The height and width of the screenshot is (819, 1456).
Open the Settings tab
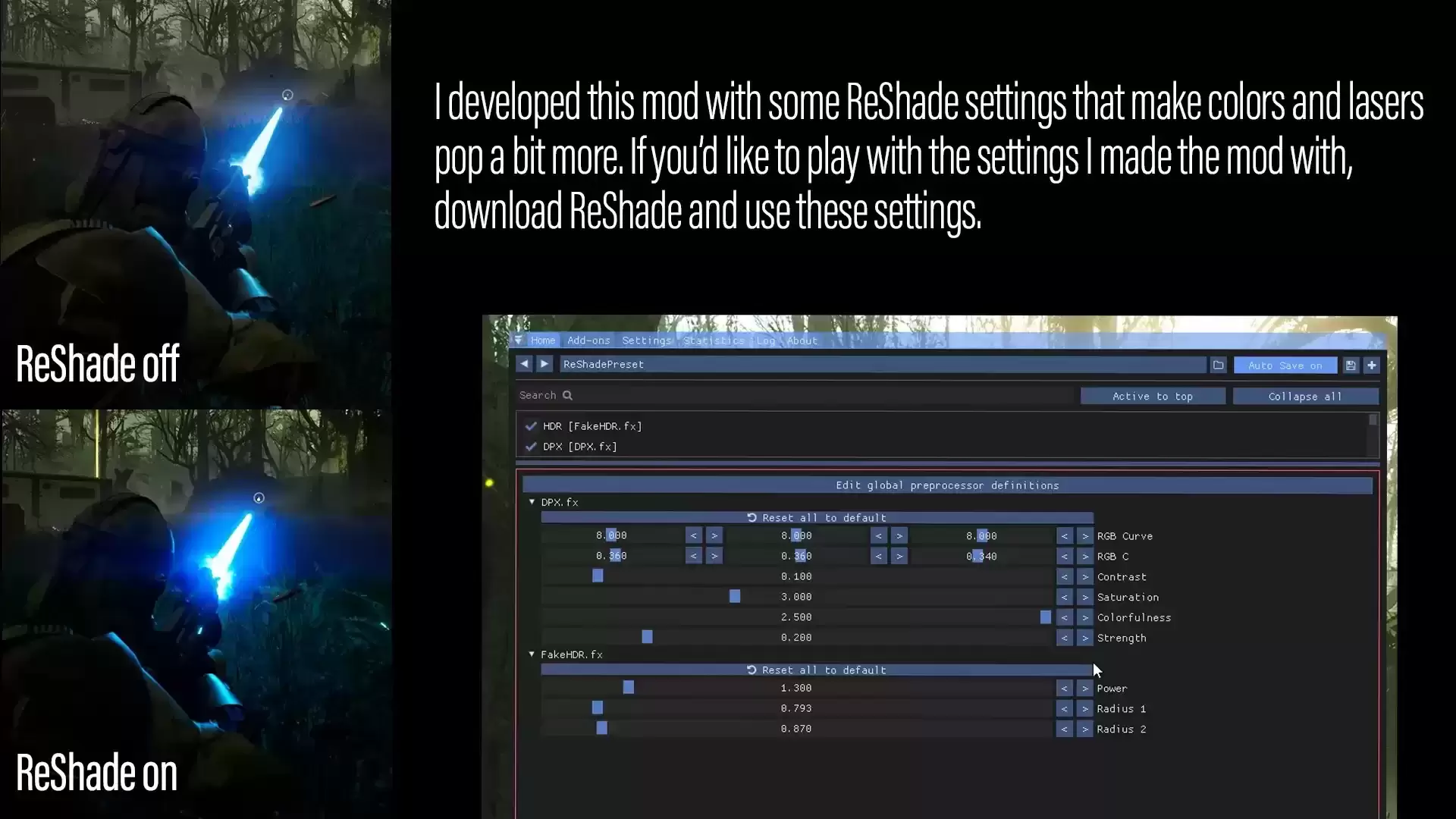pyautogui.click(x=646, y=340)
